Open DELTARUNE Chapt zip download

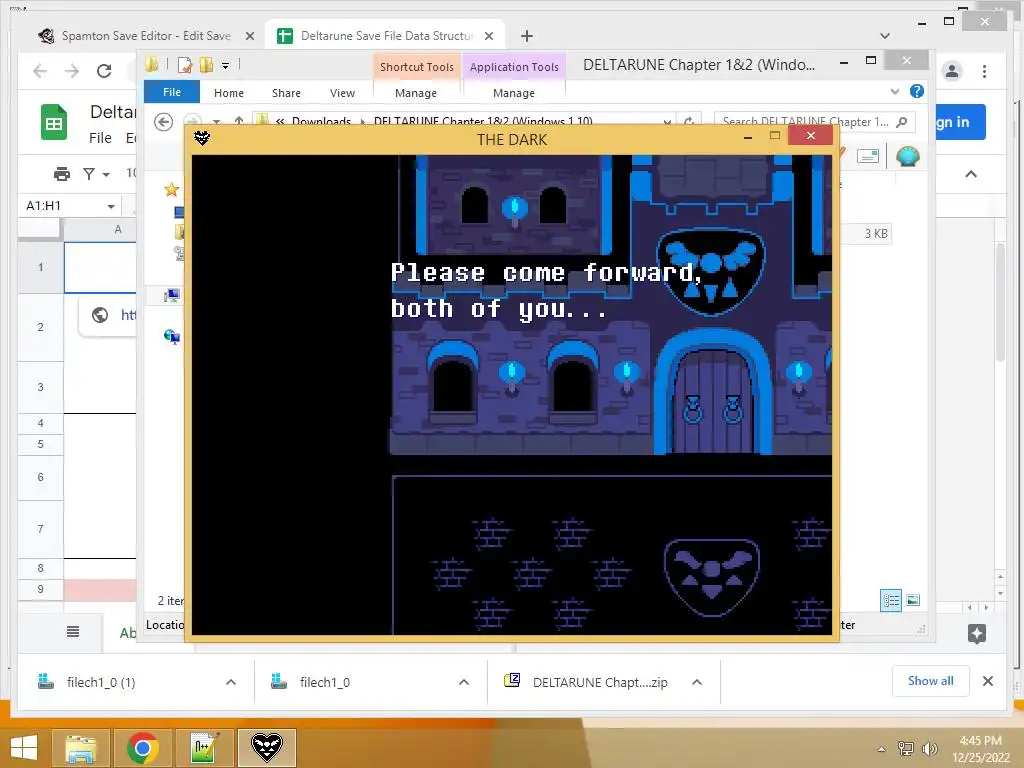[586, 682]
